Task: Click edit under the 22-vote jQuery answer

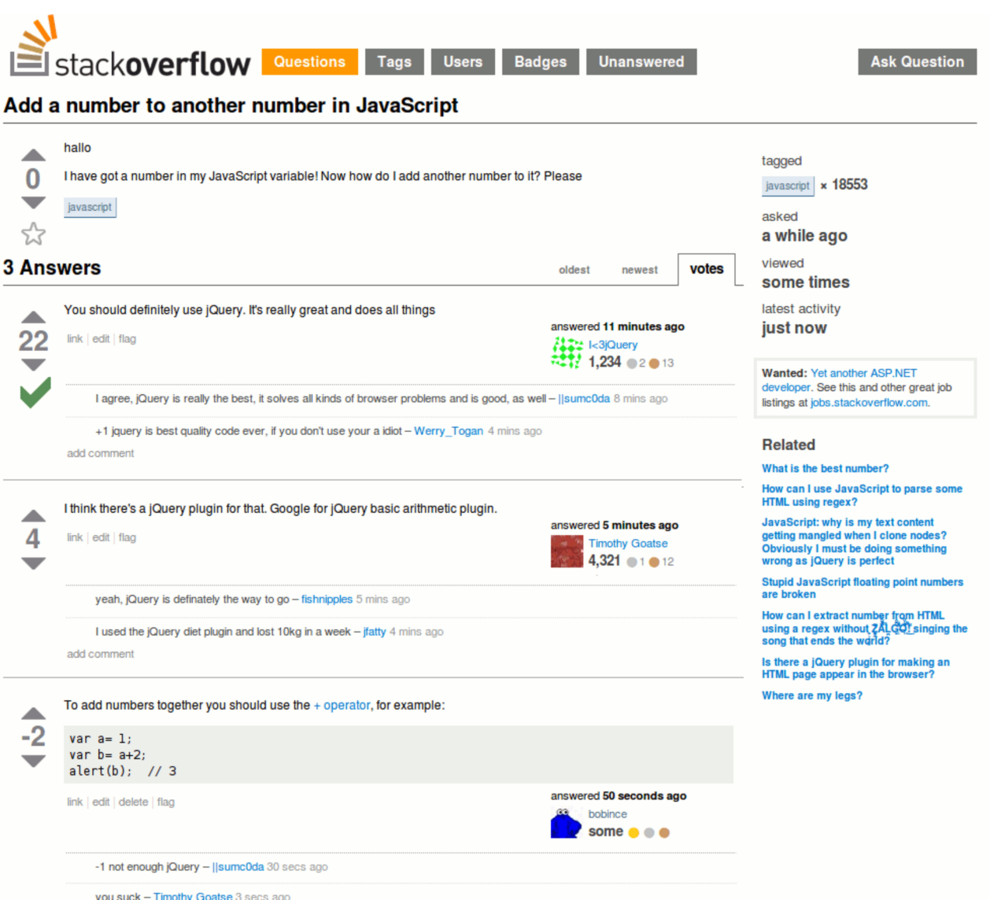Action: click(101, 339)
